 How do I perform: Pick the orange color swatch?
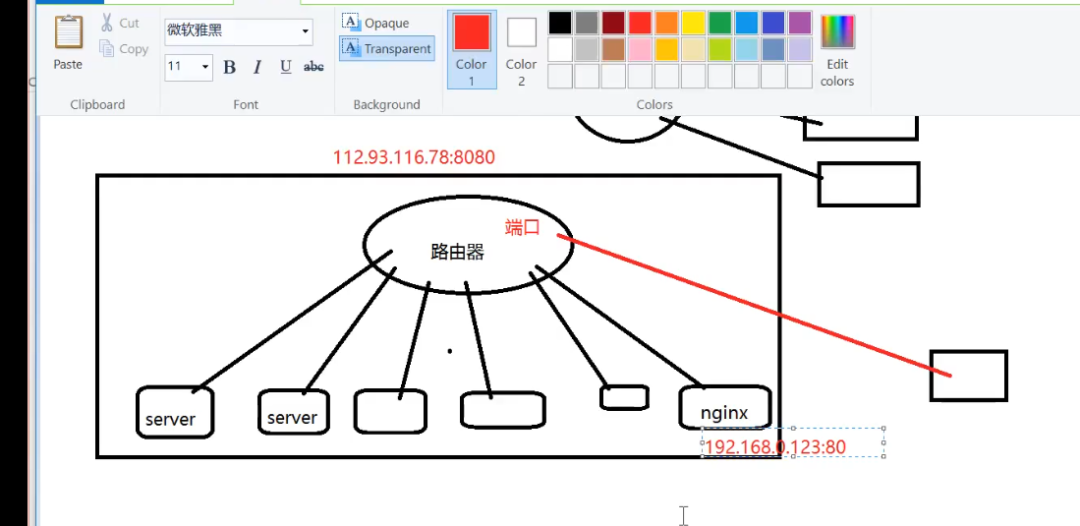[667, 23]
